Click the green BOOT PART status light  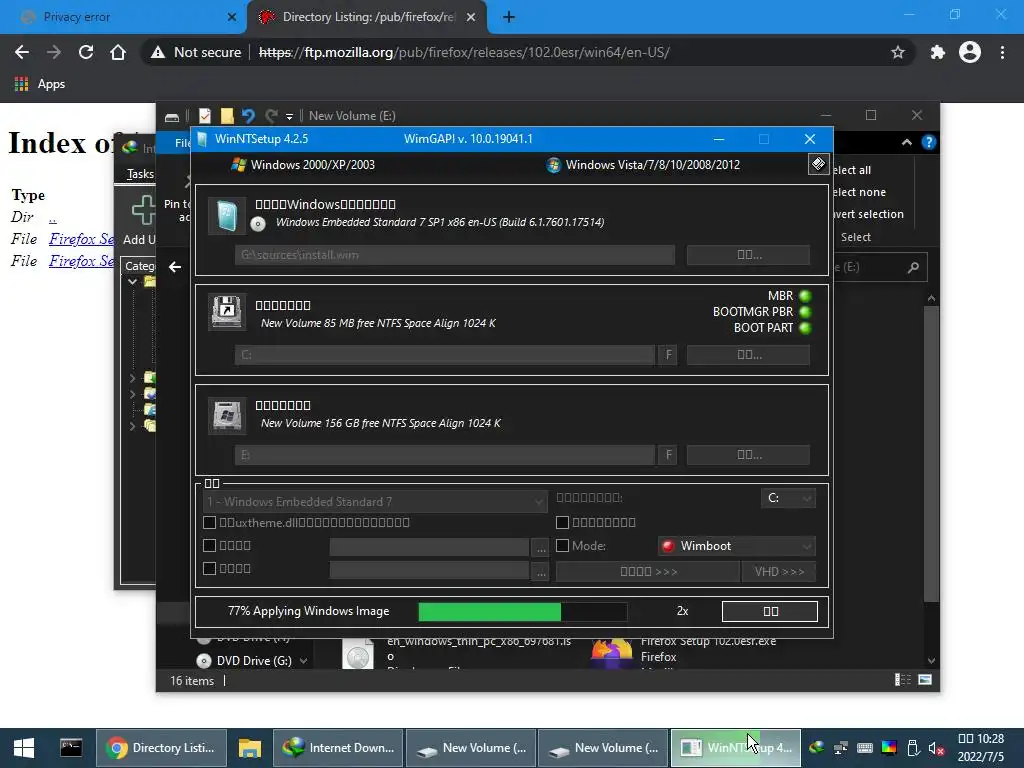tap(805, 328)
